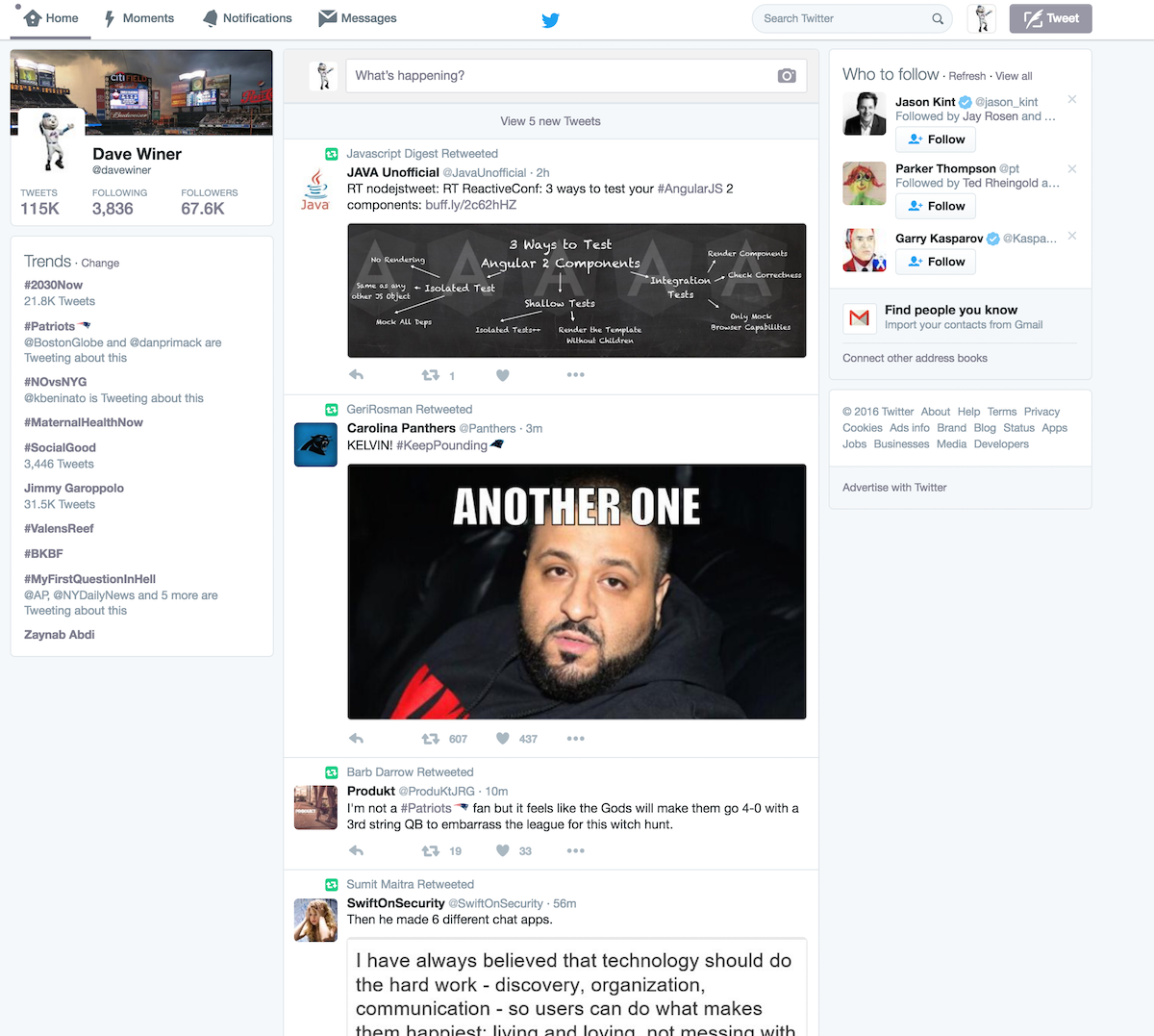Click the Gmail icon to import contacts
The height and width of the screenshot is (1036, 1154).
859,317
